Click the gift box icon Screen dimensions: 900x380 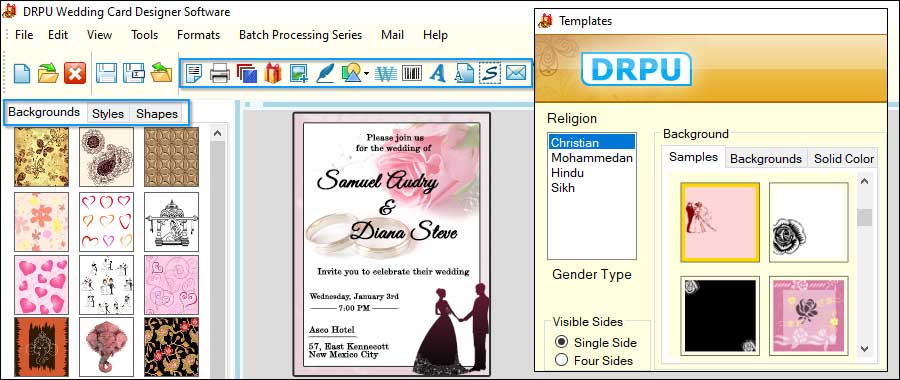[273, 73]
